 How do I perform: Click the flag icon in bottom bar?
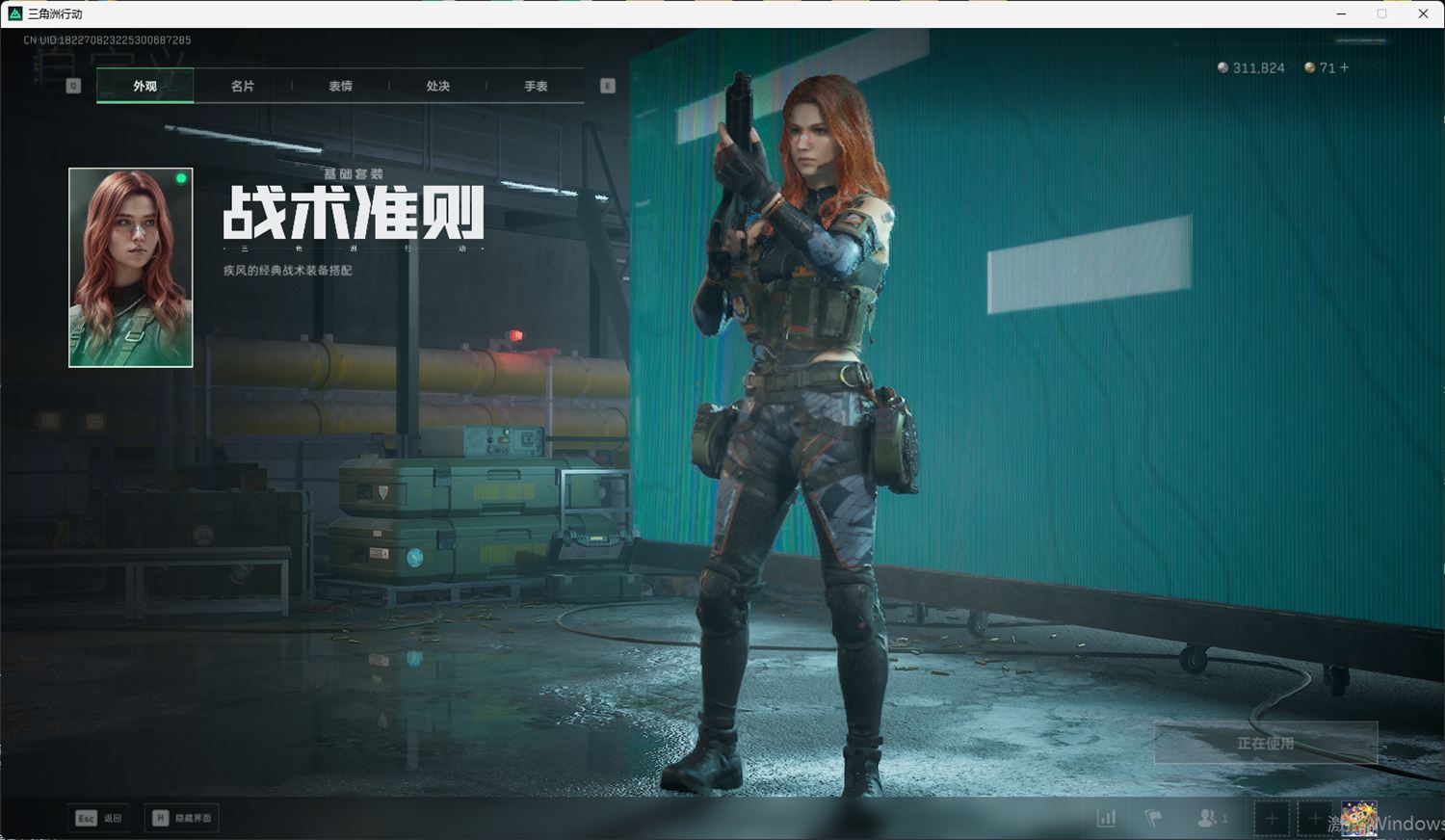[x=1153, y=818]
